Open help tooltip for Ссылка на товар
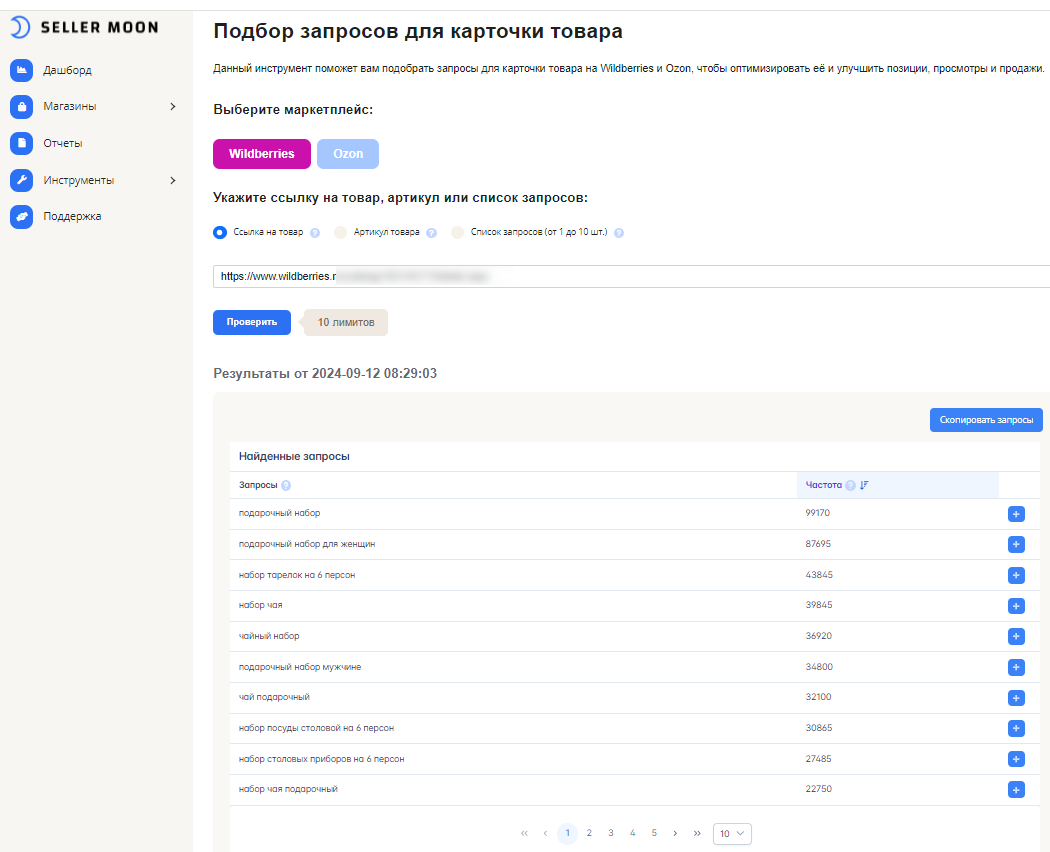The height and width of the screenshot is (852, 1050). click(315, 233)
